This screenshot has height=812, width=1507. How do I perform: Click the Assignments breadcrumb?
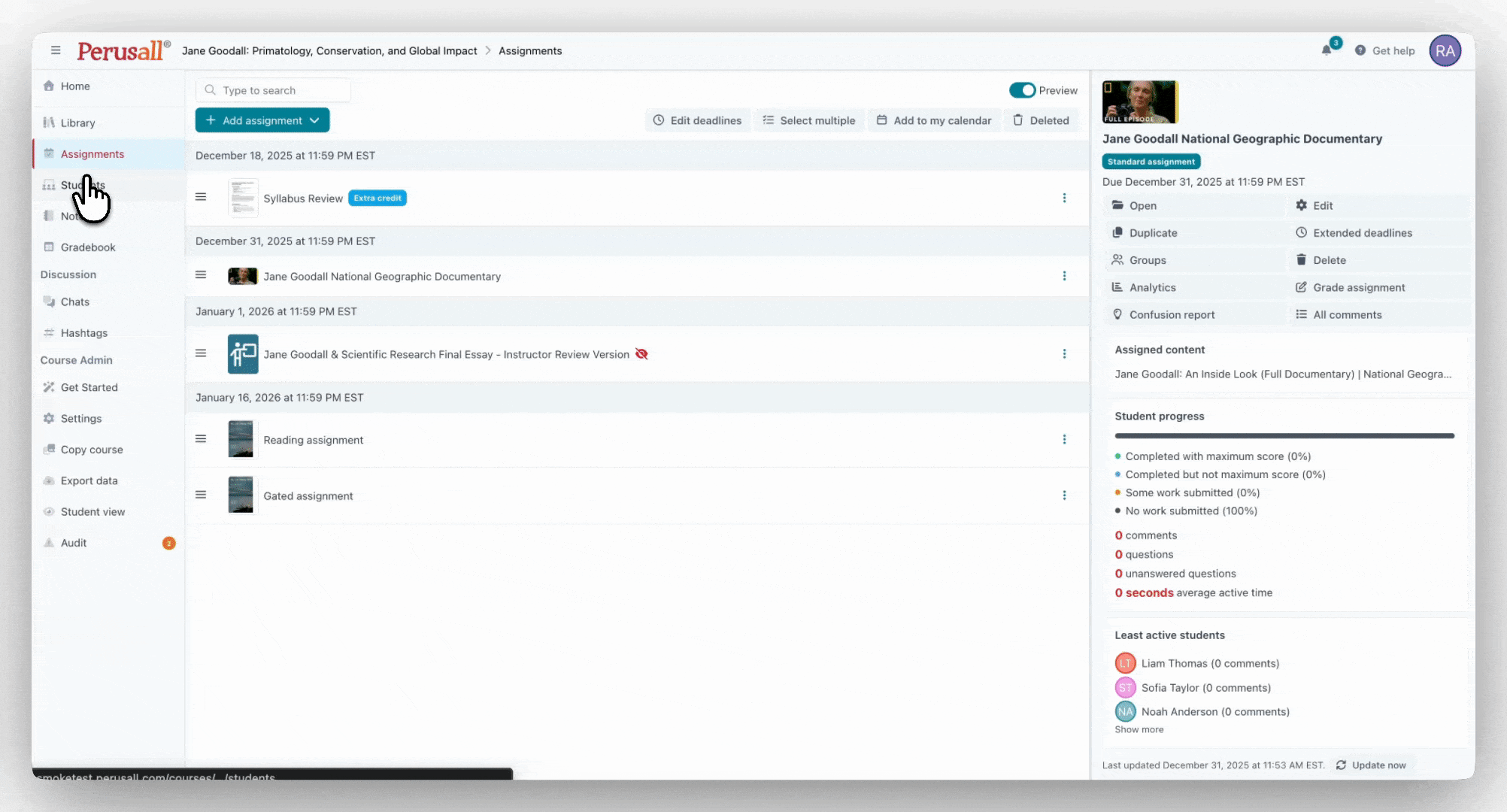(x=530, y=50)
